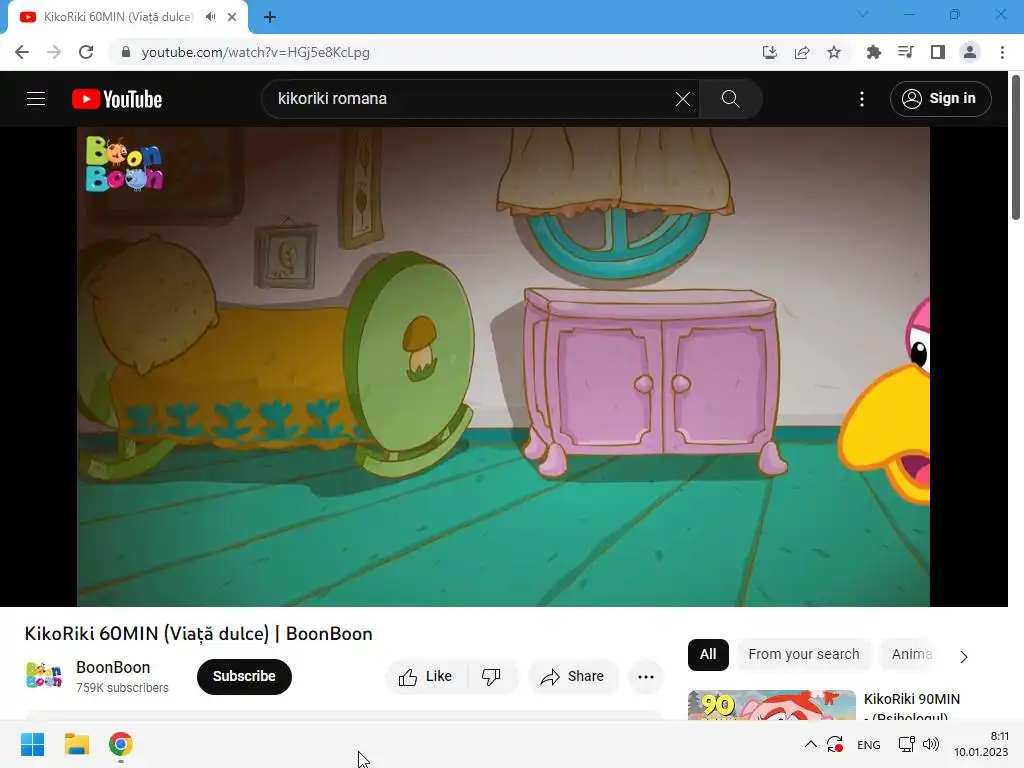Open the BoonBoon channel avatar
Screen dimensions: 1024x768
click(x=44, y=675)
